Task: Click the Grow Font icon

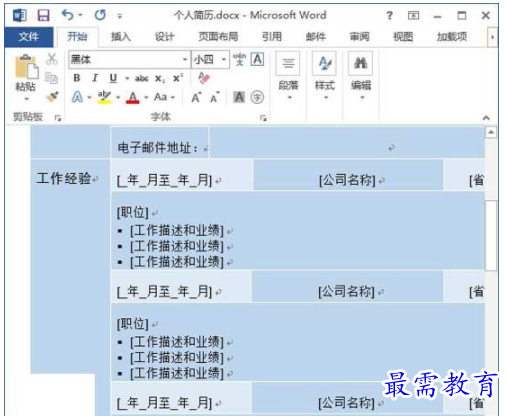Action: click(x=196, y=97)
